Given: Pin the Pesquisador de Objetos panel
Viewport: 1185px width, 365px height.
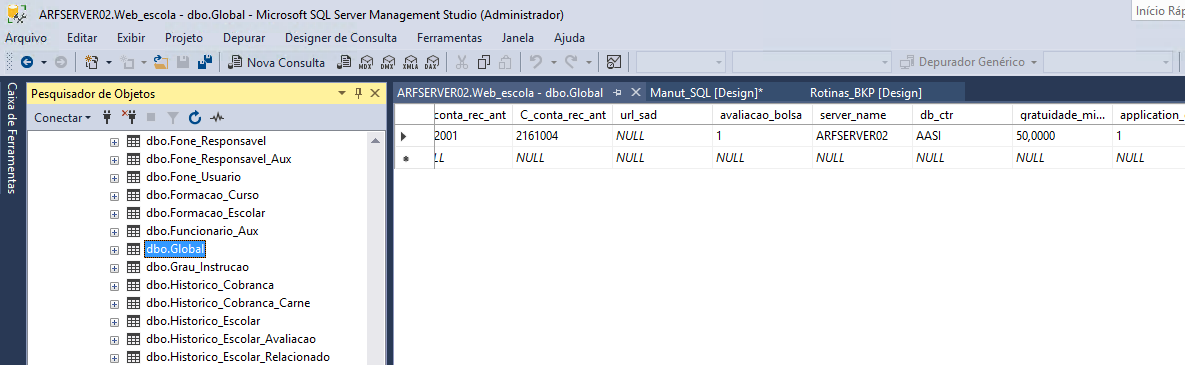Looking at the screenshot, I should pyautogui.click(x=359, y=94).
